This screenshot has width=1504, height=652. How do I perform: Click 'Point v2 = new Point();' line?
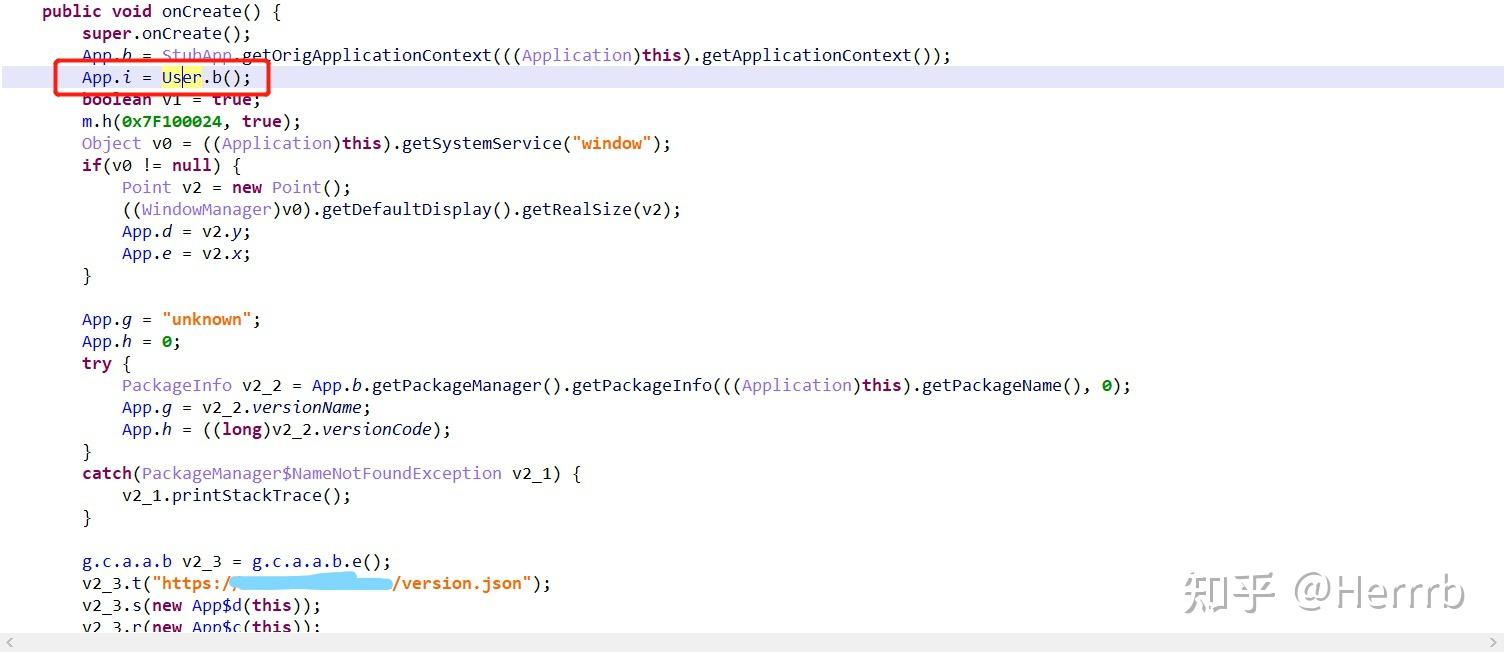pyautogui.click(x=236, y=188)
